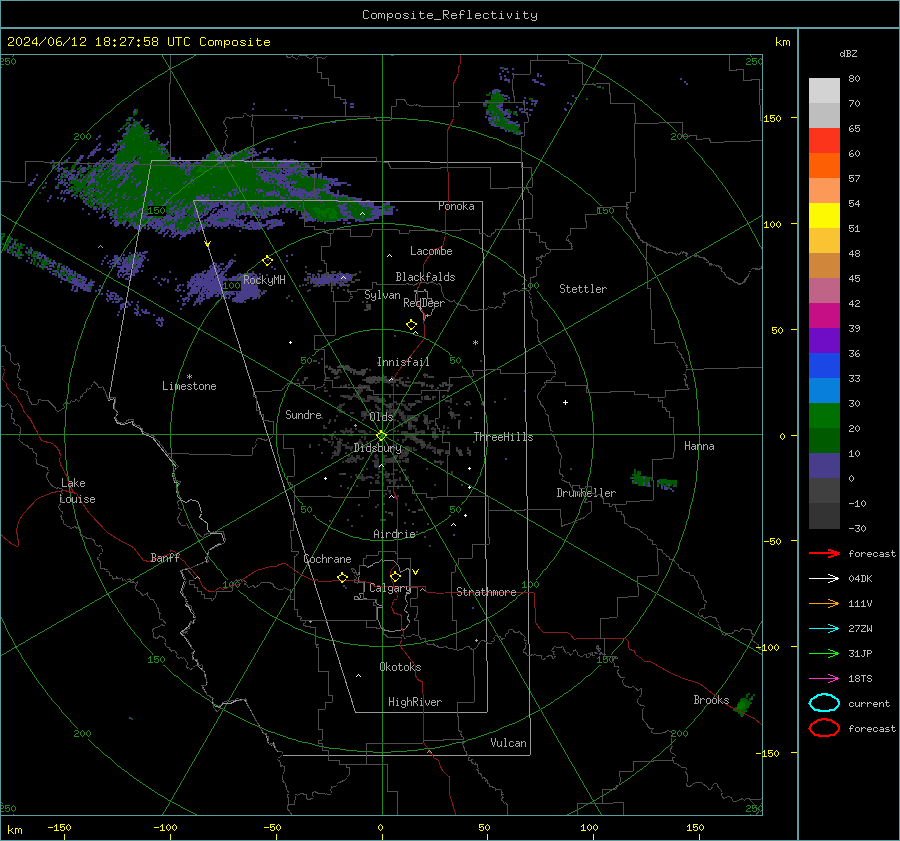Click the Ponoka label

pos(456,206)
